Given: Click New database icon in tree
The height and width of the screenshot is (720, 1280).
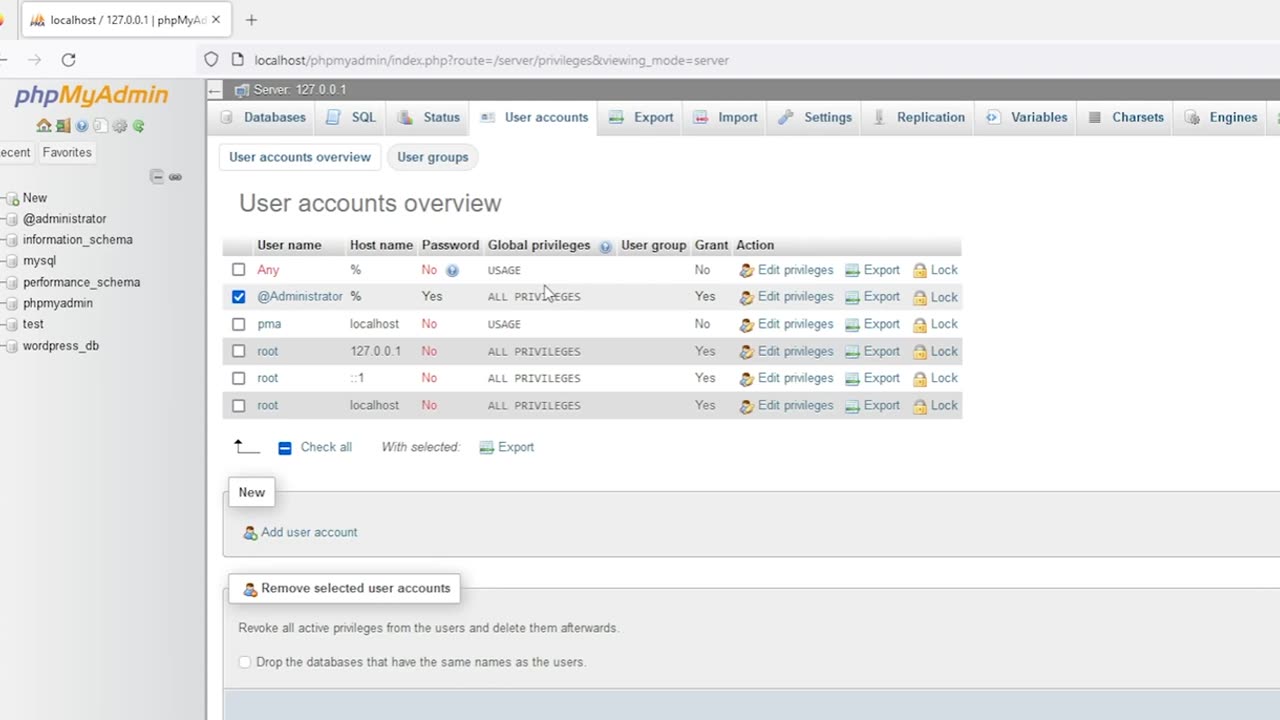Looking at the screenshot, I should [12, 198].
